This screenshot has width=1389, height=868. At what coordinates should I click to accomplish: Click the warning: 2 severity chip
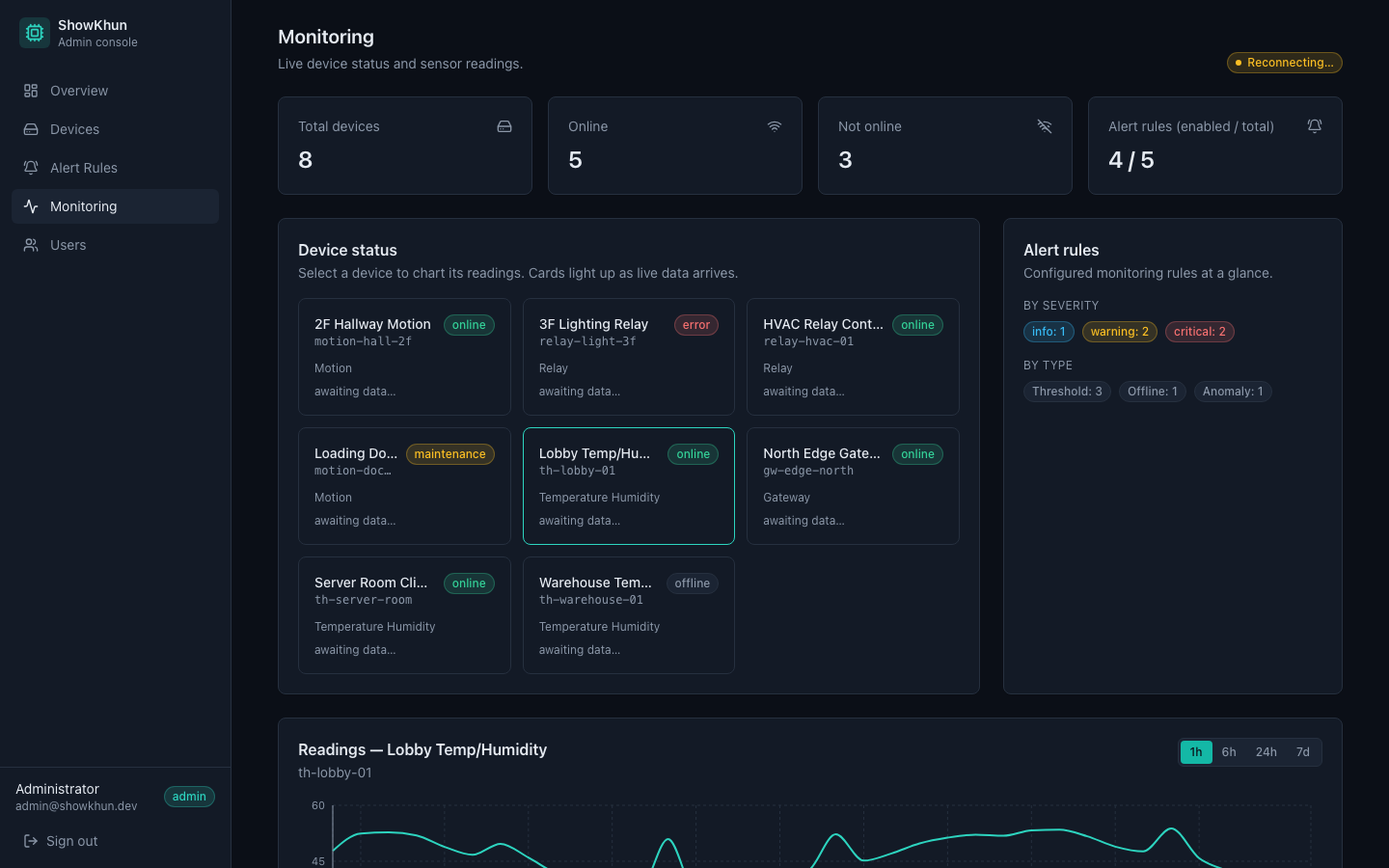tap(1120, 332)
